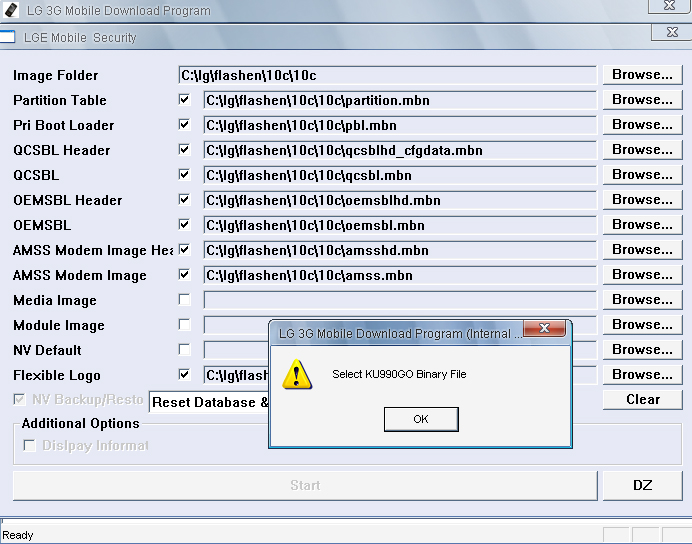
Task: Click OK in the warning dialog
Action: tap(421, 419)
